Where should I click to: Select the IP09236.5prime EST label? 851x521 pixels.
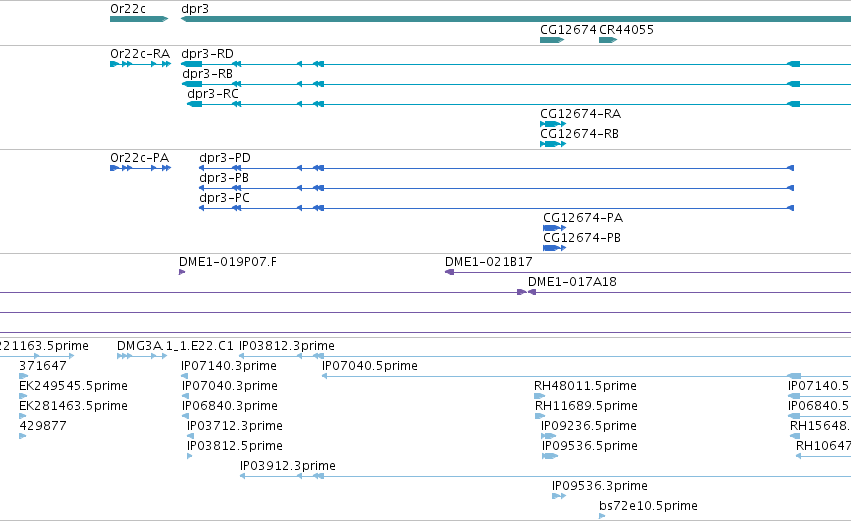point(589,427)
